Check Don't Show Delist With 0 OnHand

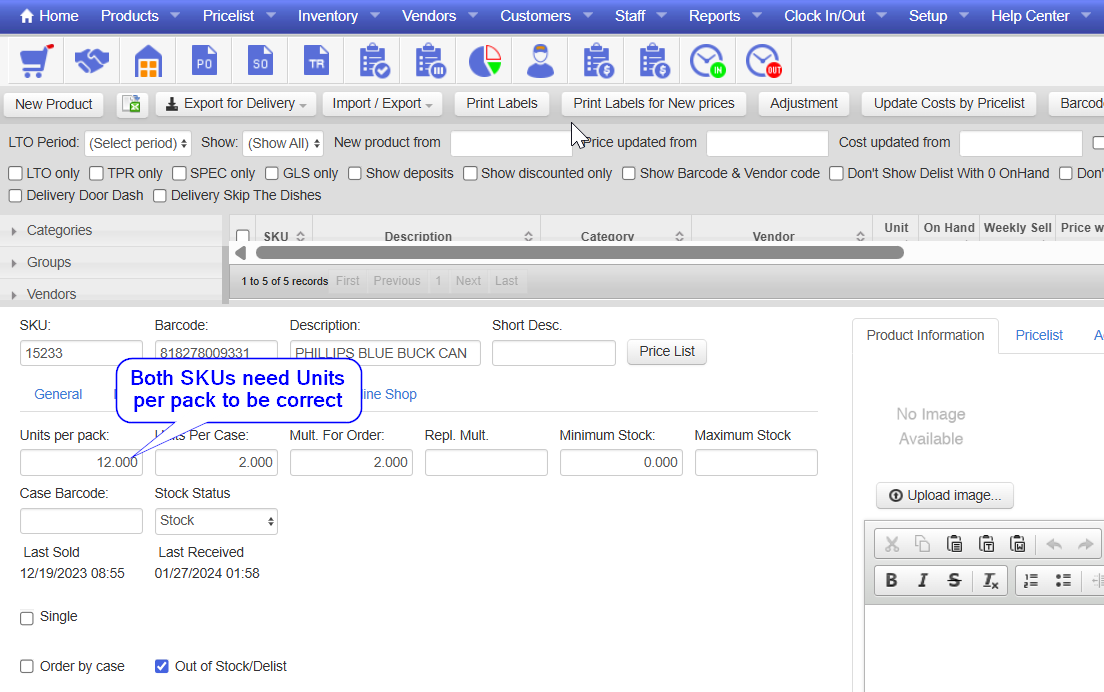pyautogui.click(x=836, y=173)
